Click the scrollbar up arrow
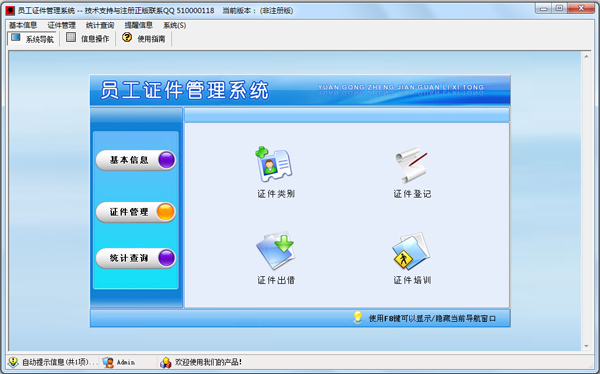Image resolution: width=600 pixels, height=374 pixels. 586,56
